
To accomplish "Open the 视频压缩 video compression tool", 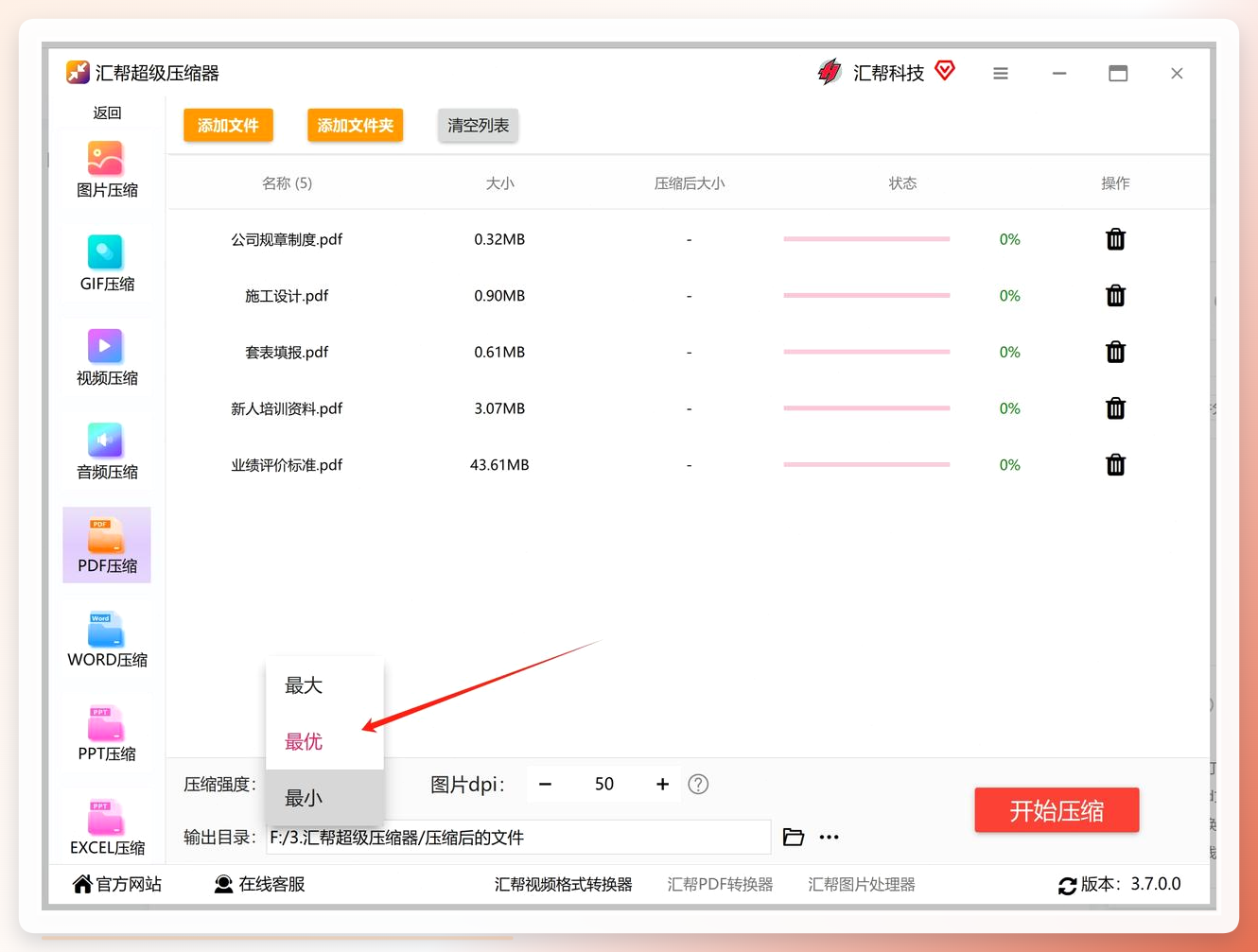I will pyautogui.click(x=107, y=358).
